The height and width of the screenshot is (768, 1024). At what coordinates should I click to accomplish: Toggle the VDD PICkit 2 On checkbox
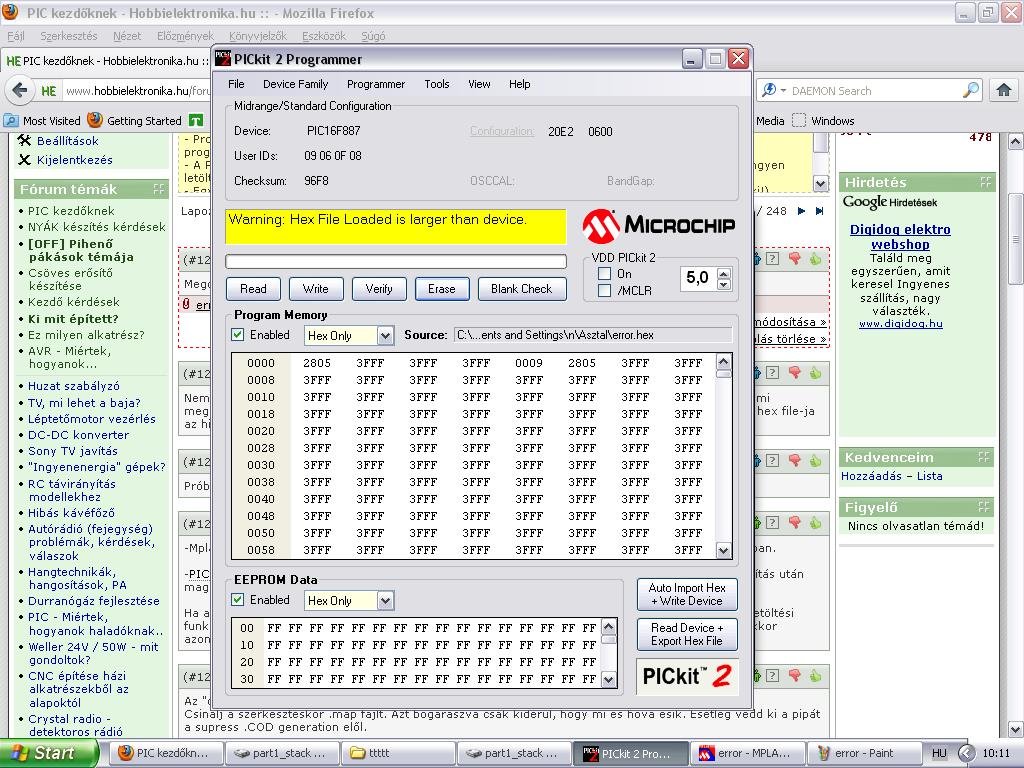click(x=605, y=274)
